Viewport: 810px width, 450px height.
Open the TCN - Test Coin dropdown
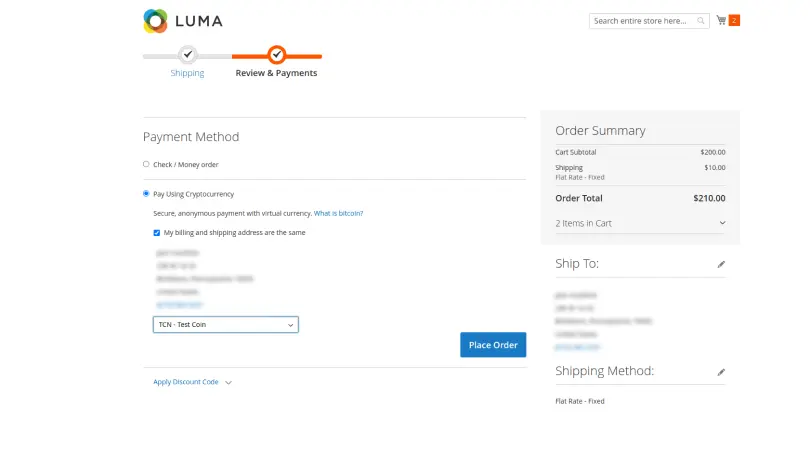pos(225,325)
